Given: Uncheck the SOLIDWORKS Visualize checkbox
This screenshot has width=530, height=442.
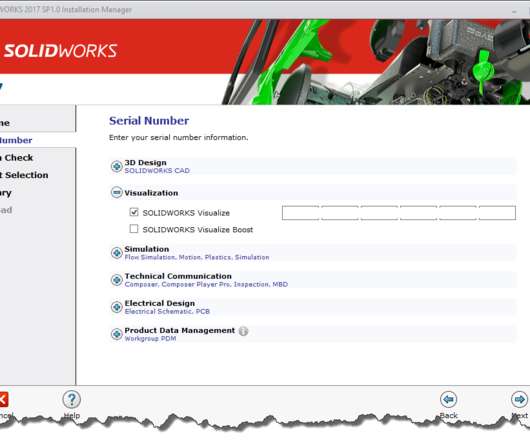Looking at the screenshot, I should 134,212.
